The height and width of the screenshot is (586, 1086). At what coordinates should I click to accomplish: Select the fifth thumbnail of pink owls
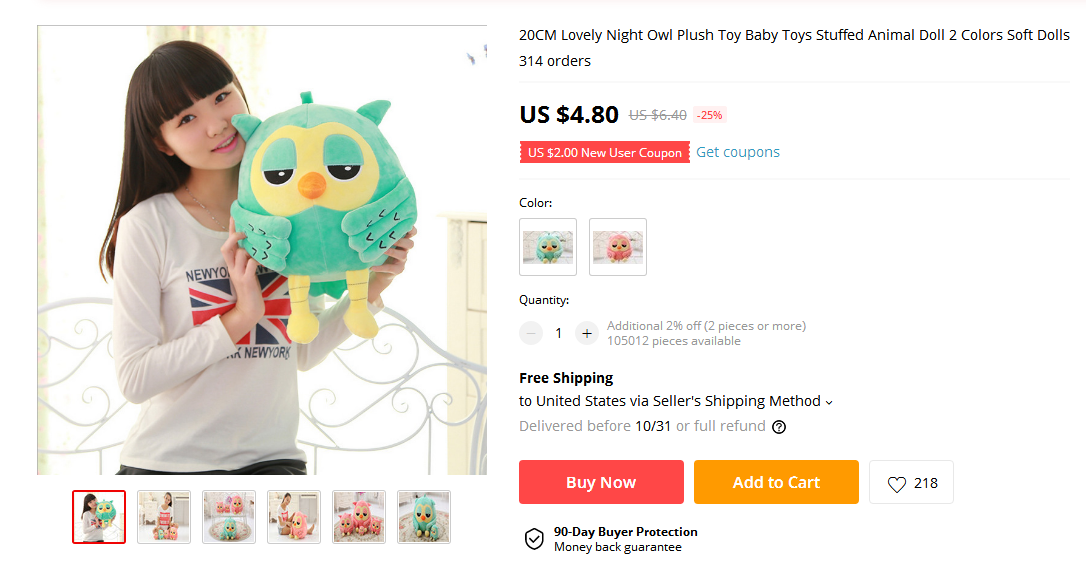pos(359,517)
